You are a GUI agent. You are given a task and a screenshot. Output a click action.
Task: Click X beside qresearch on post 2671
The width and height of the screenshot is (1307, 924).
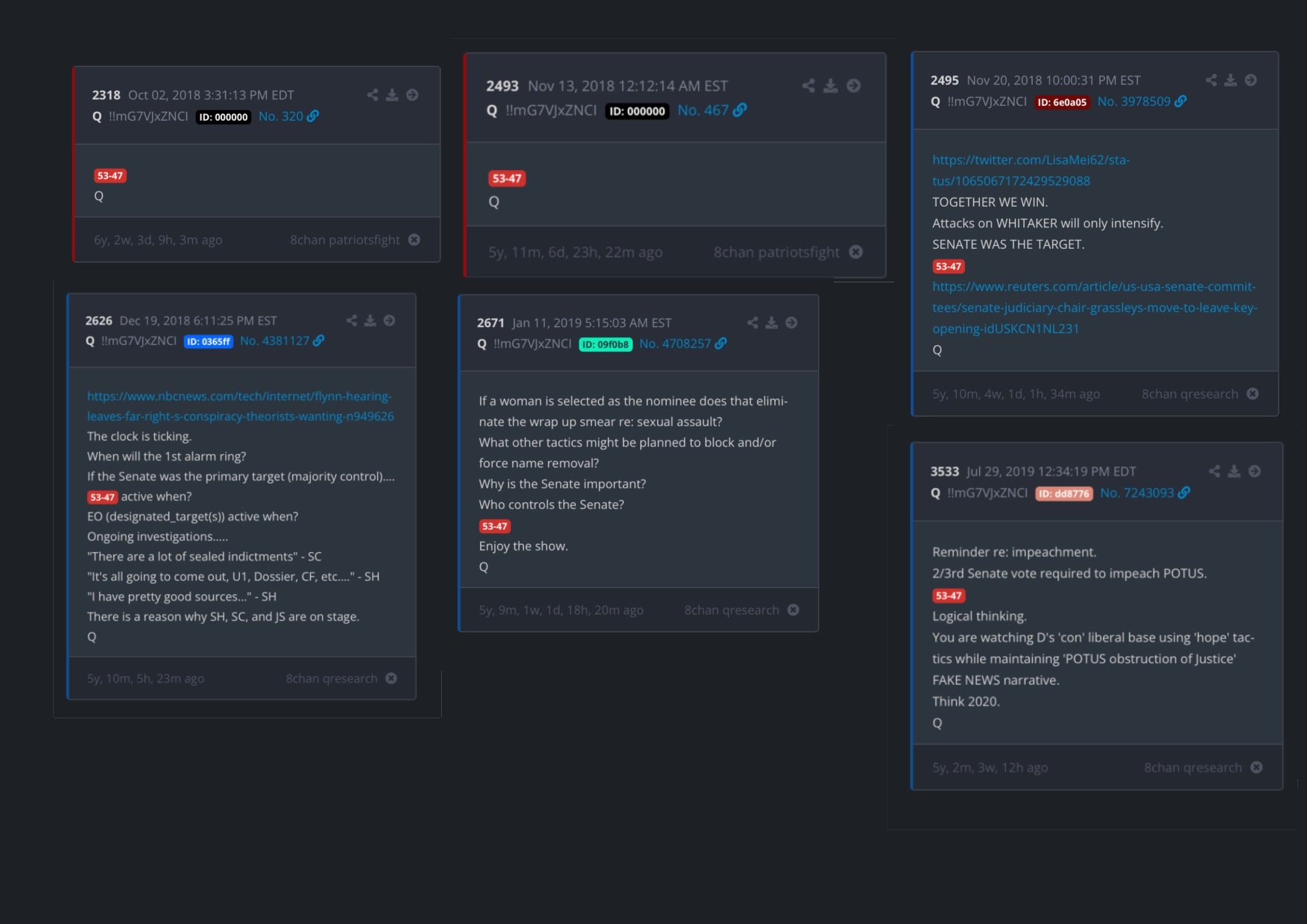pyautogui.click(x=794, y=610)
